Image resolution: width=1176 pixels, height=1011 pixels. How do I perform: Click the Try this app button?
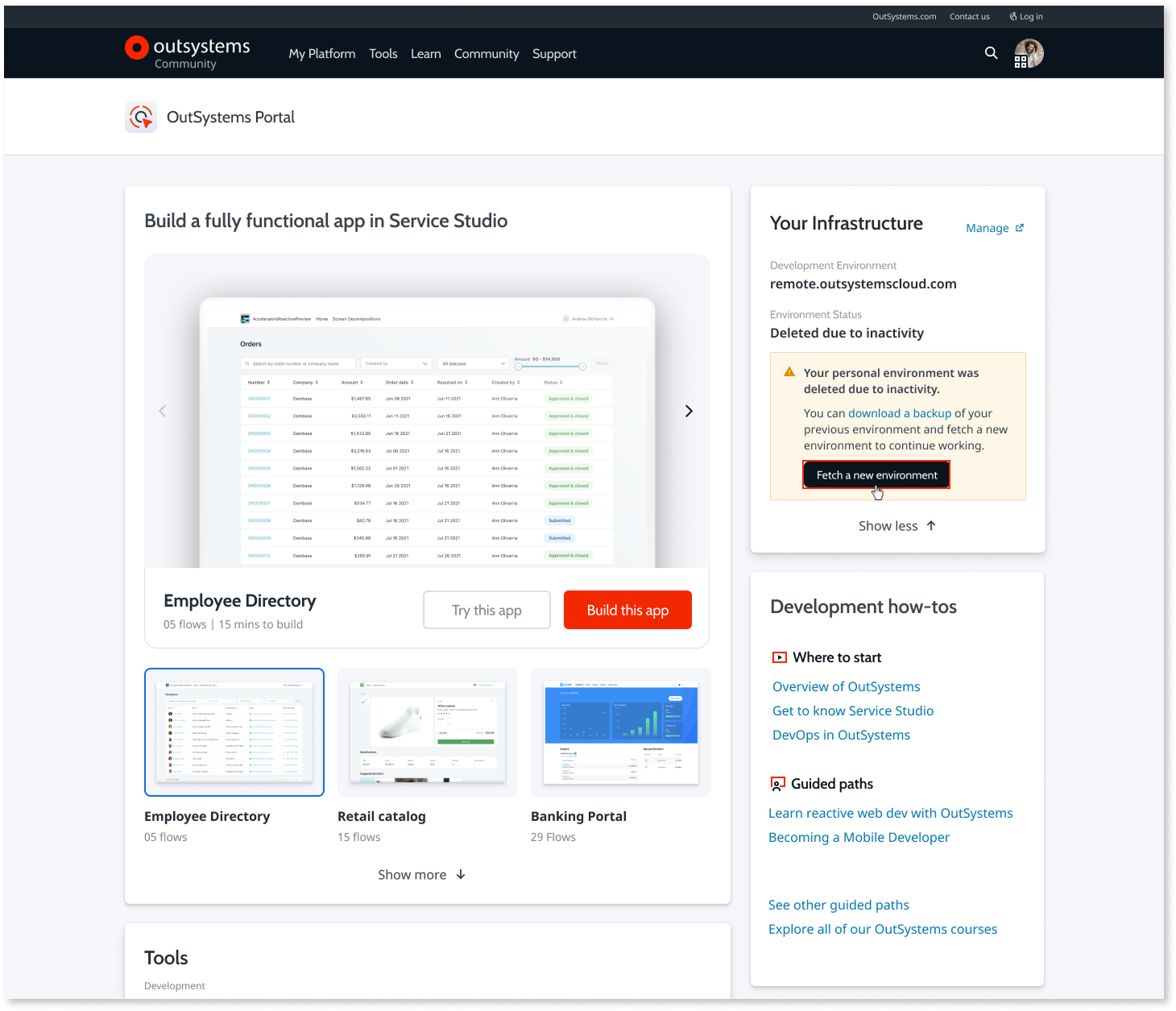pos(487,610)
